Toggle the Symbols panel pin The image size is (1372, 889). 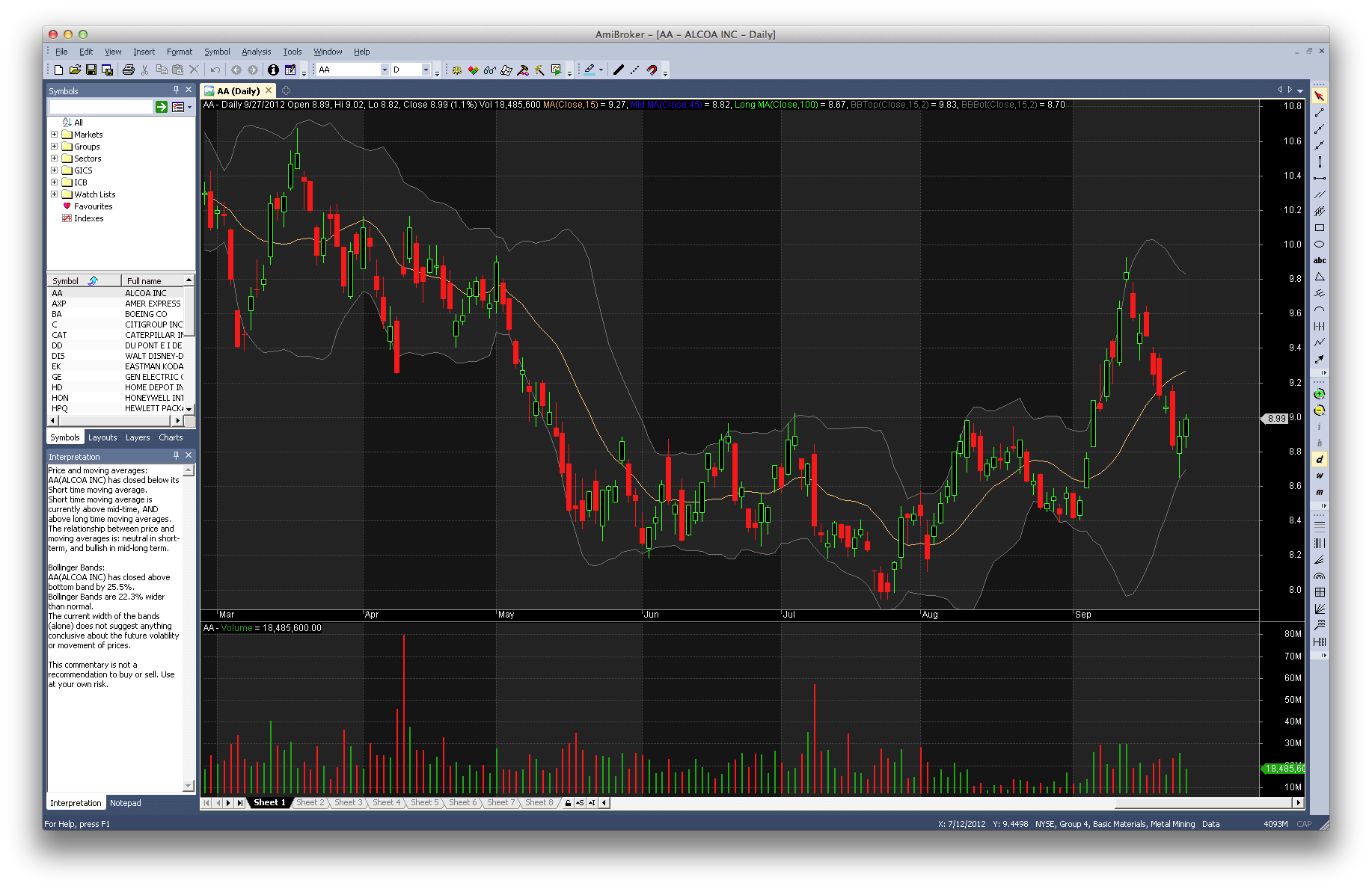coord(177,90)
